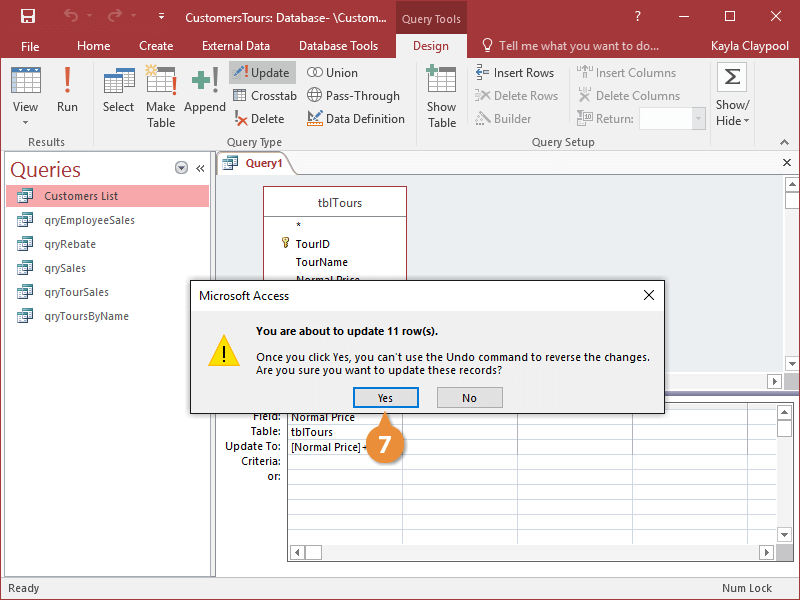Switch to the Create ribbon tab
800x600 pixels.
[156, 46]
